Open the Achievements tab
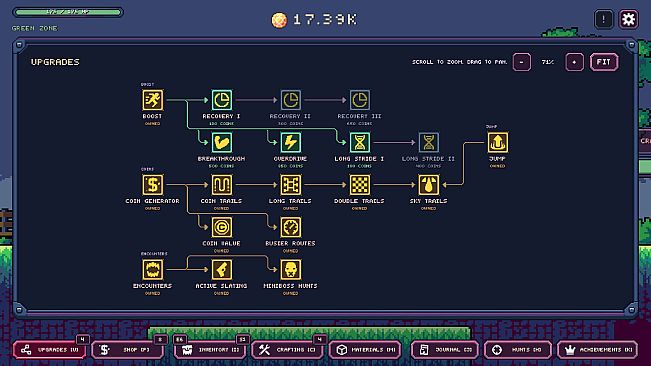651x366 pixels. point(598,350)
